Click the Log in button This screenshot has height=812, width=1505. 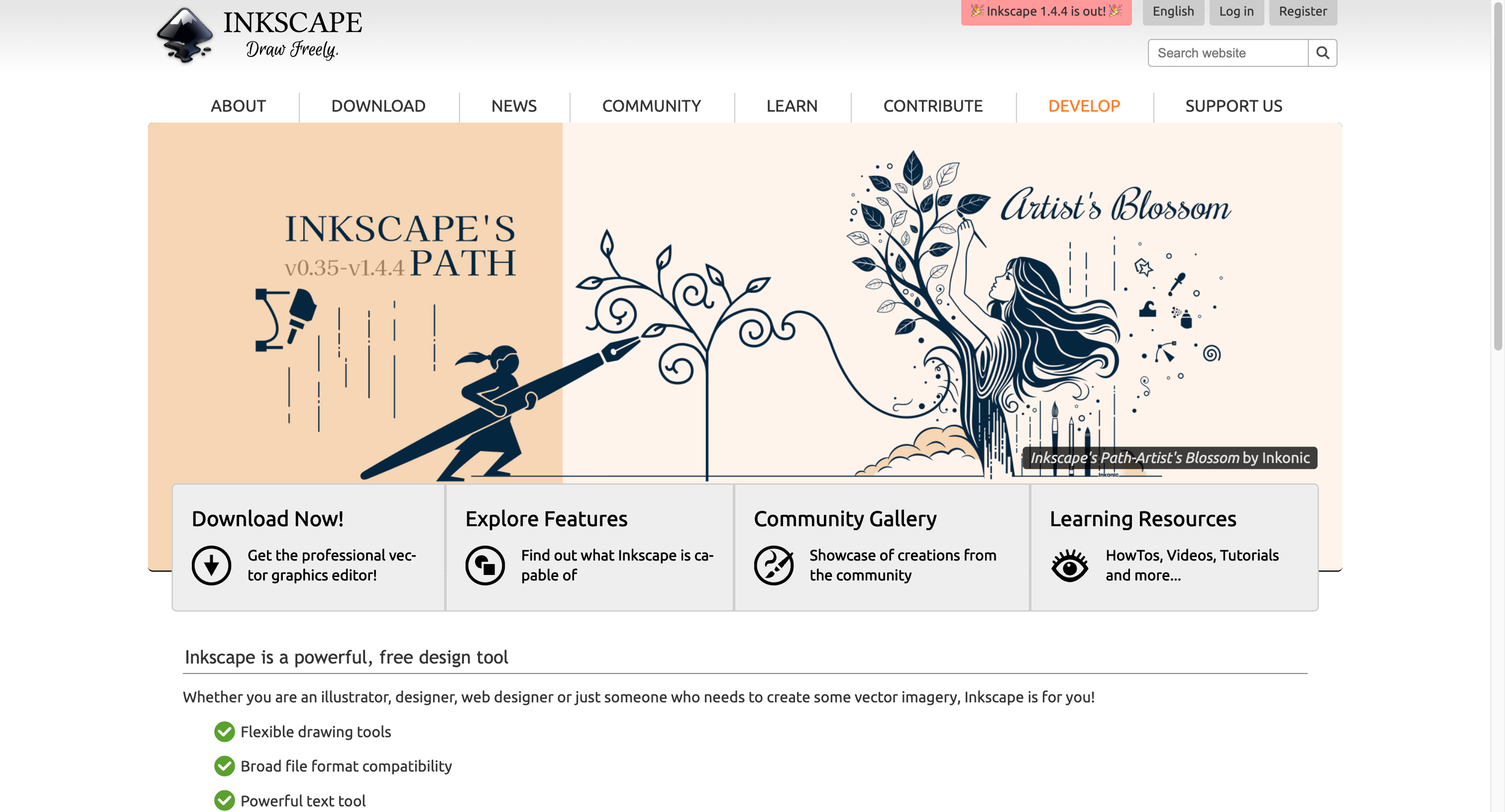coord(1236,12)
